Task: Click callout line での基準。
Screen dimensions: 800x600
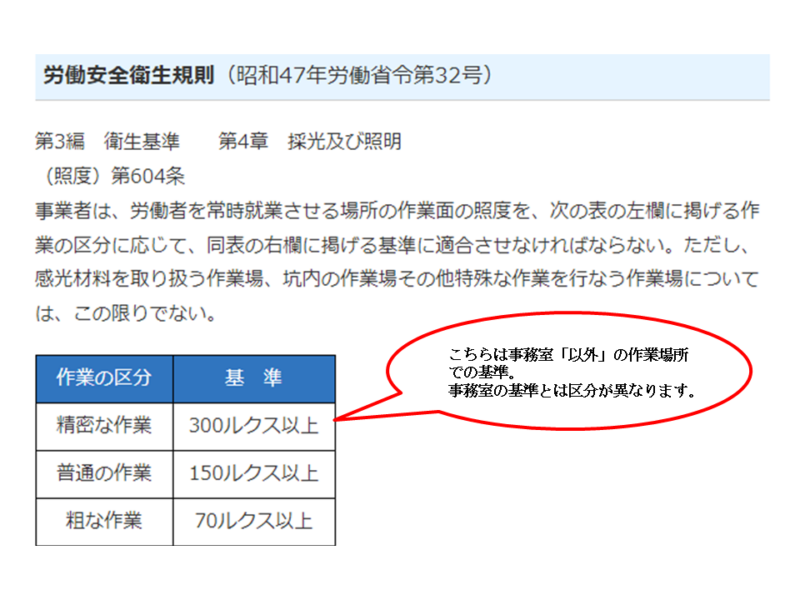Action: pos(482,372)
